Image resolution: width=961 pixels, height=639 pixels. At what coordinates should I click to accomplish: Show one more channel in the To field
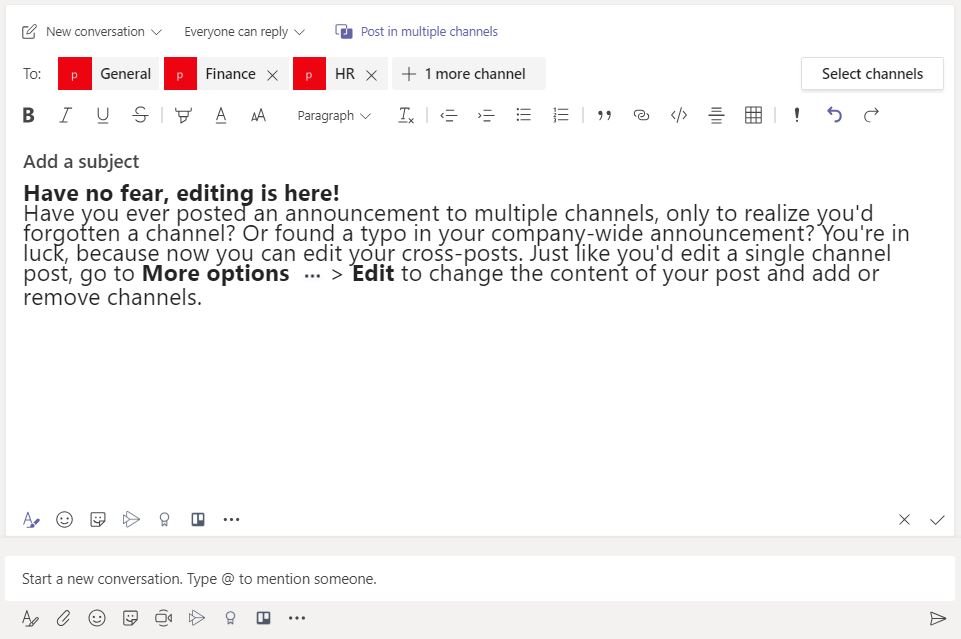(466, 73)
